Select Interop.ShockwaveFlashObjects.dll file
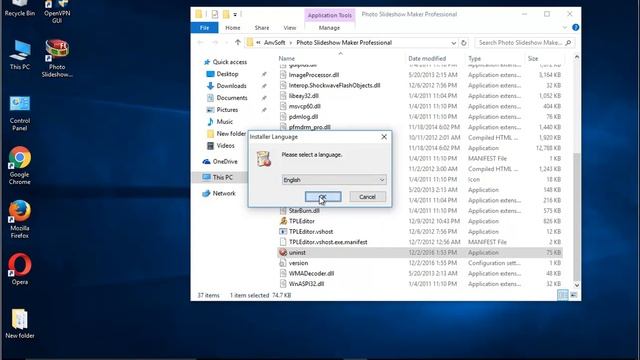Viewport: 640px width, 360px height. pos(334,85)
